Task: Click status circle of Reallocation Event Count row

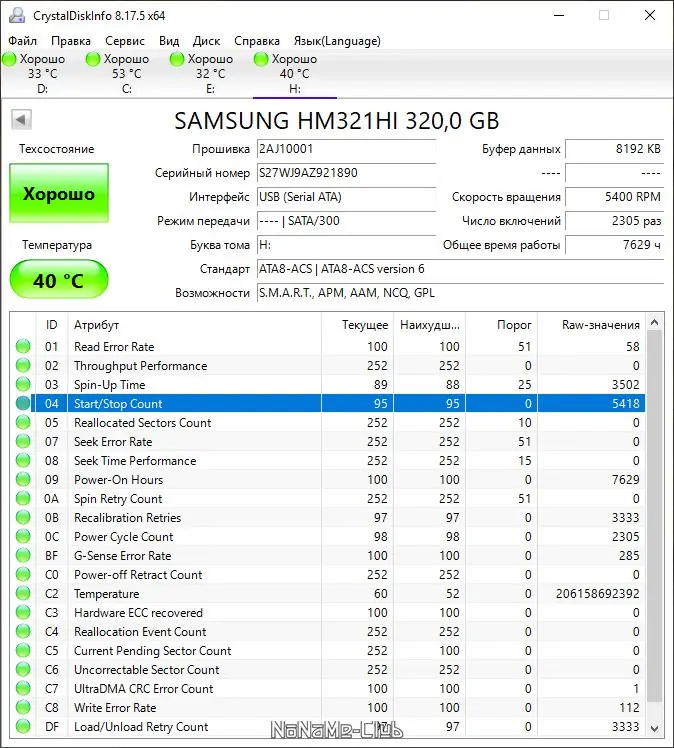Action: [x=23, y=631]
